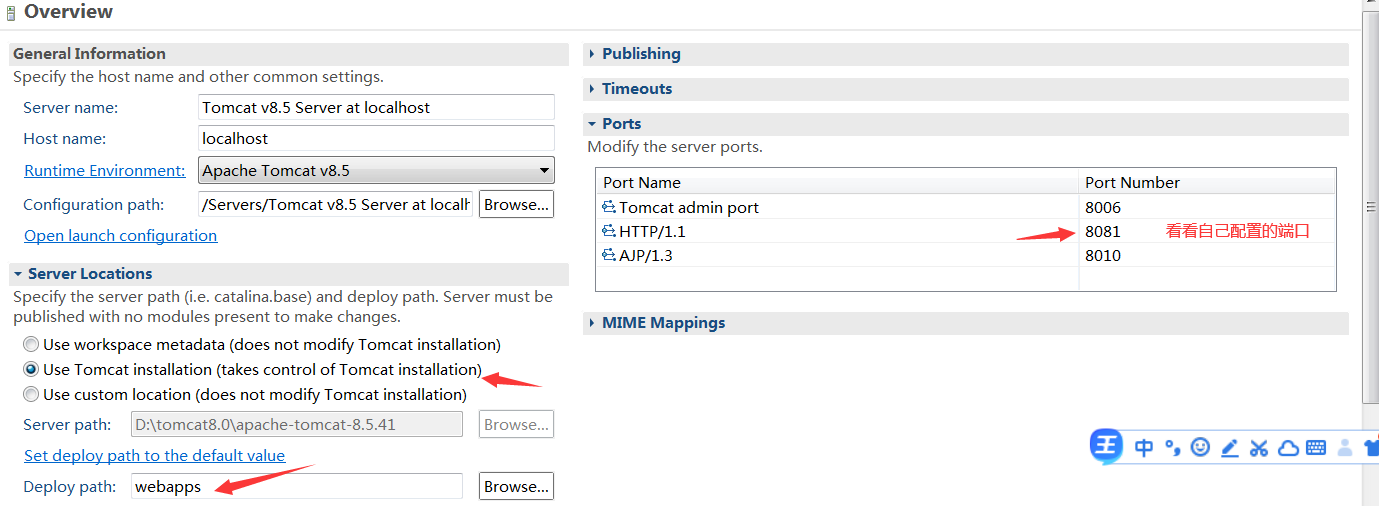Open the Runtime Environment link
The image size is (1379, 506).
pyautogui.click(x=105, y=171)
